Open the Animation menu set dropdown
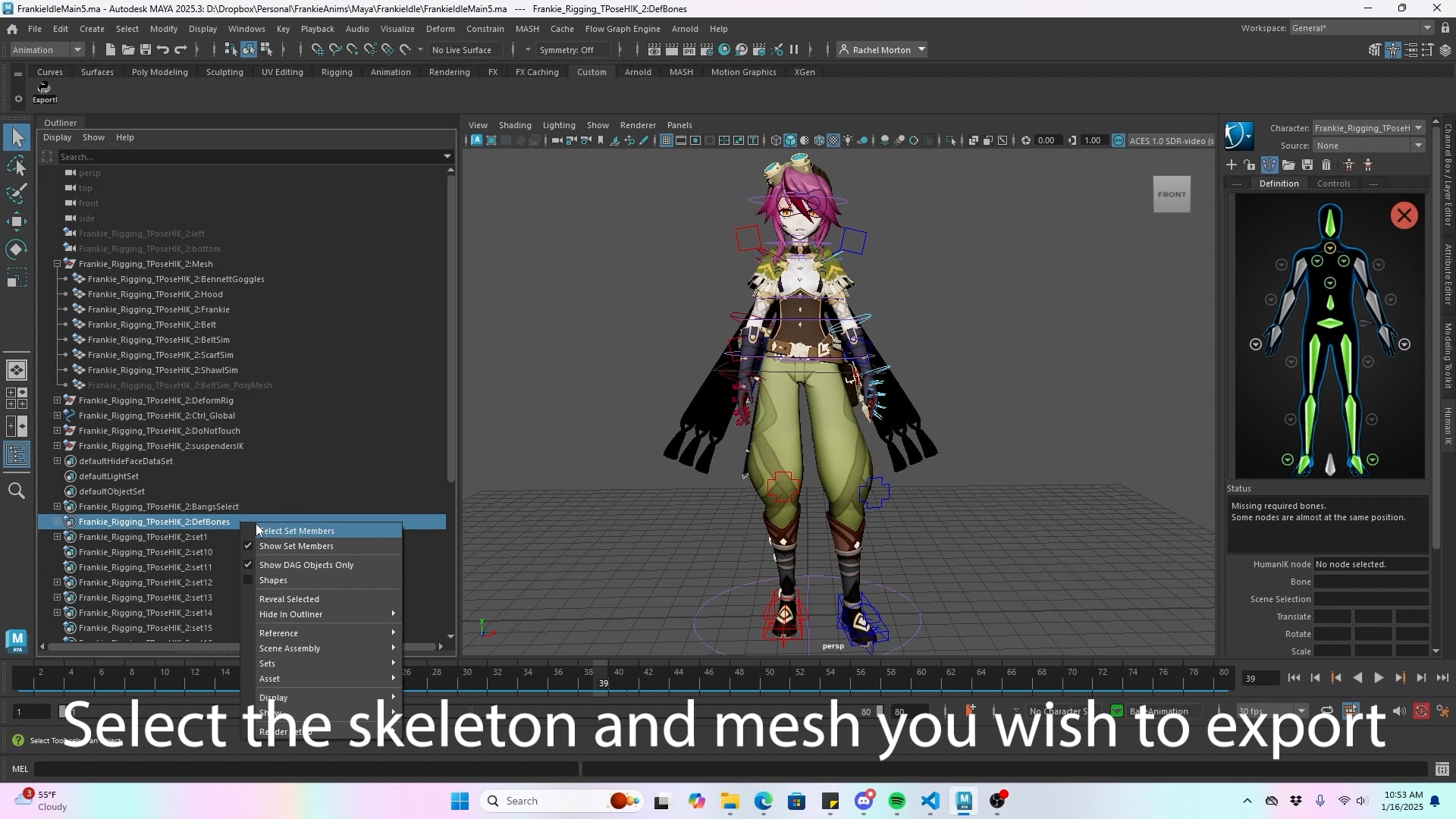The width and height of the screenshot is (1456, 819). [47, 50]
